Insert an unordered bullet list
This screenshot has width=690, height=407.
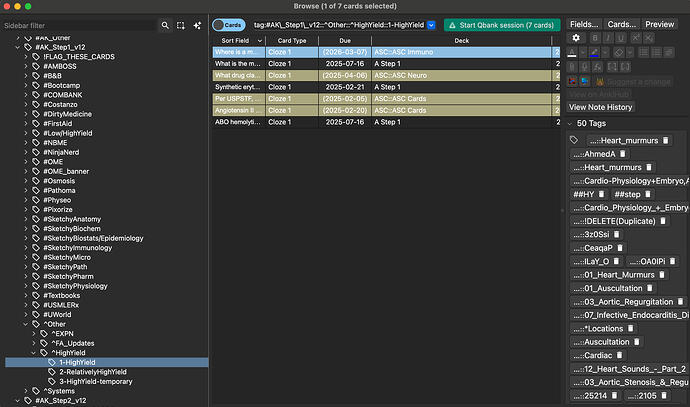[x=644, y=52]
